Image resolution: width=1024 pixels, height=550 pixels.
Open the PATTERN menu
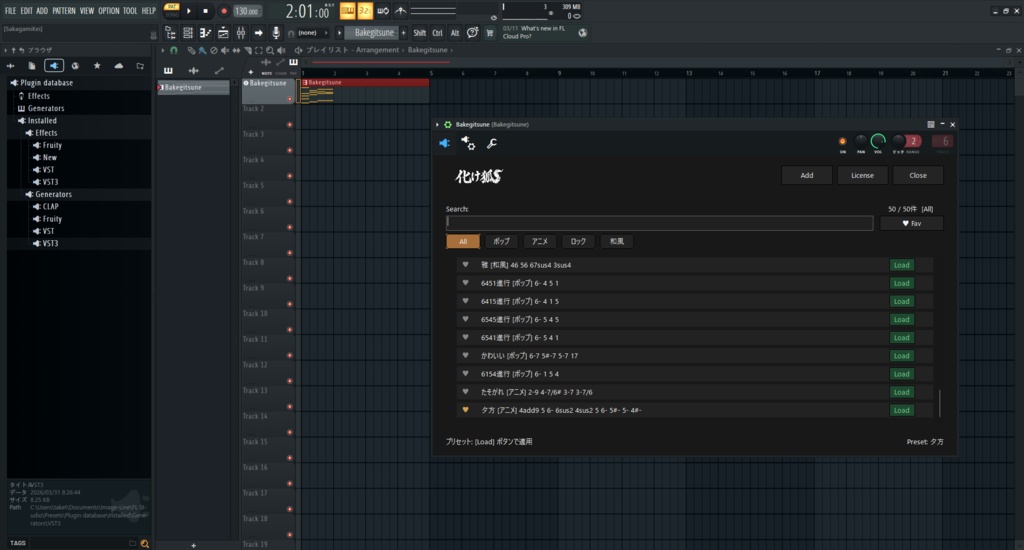64,10
